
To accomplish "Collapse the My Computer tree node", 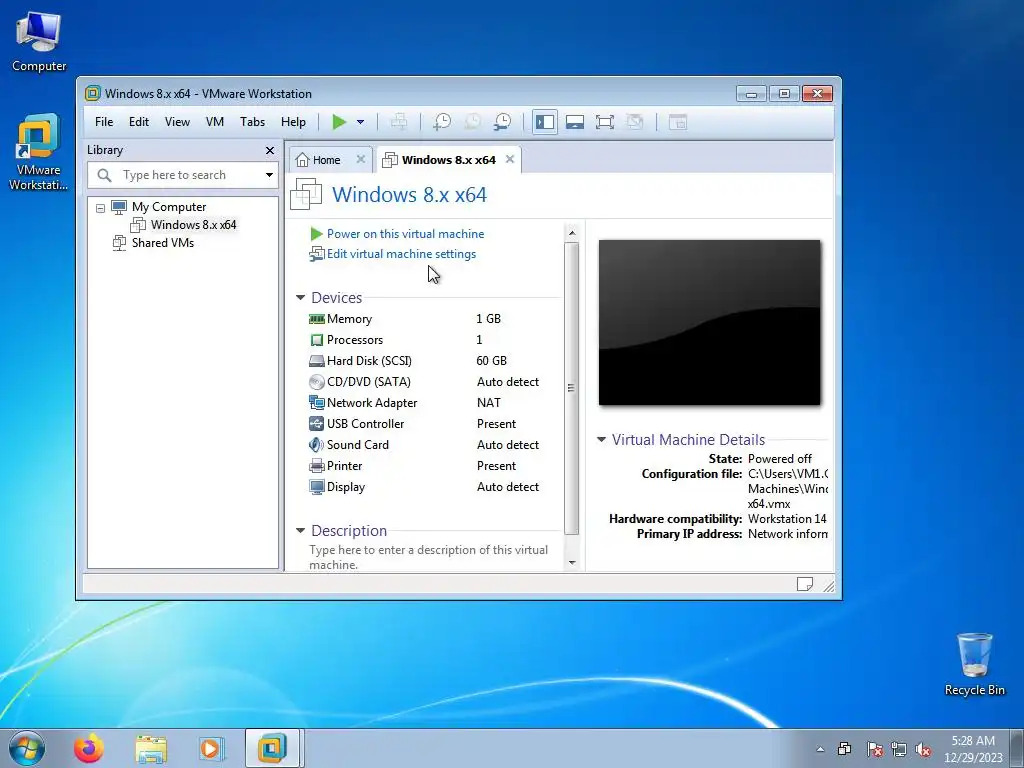I will click(x=101, y=208).
